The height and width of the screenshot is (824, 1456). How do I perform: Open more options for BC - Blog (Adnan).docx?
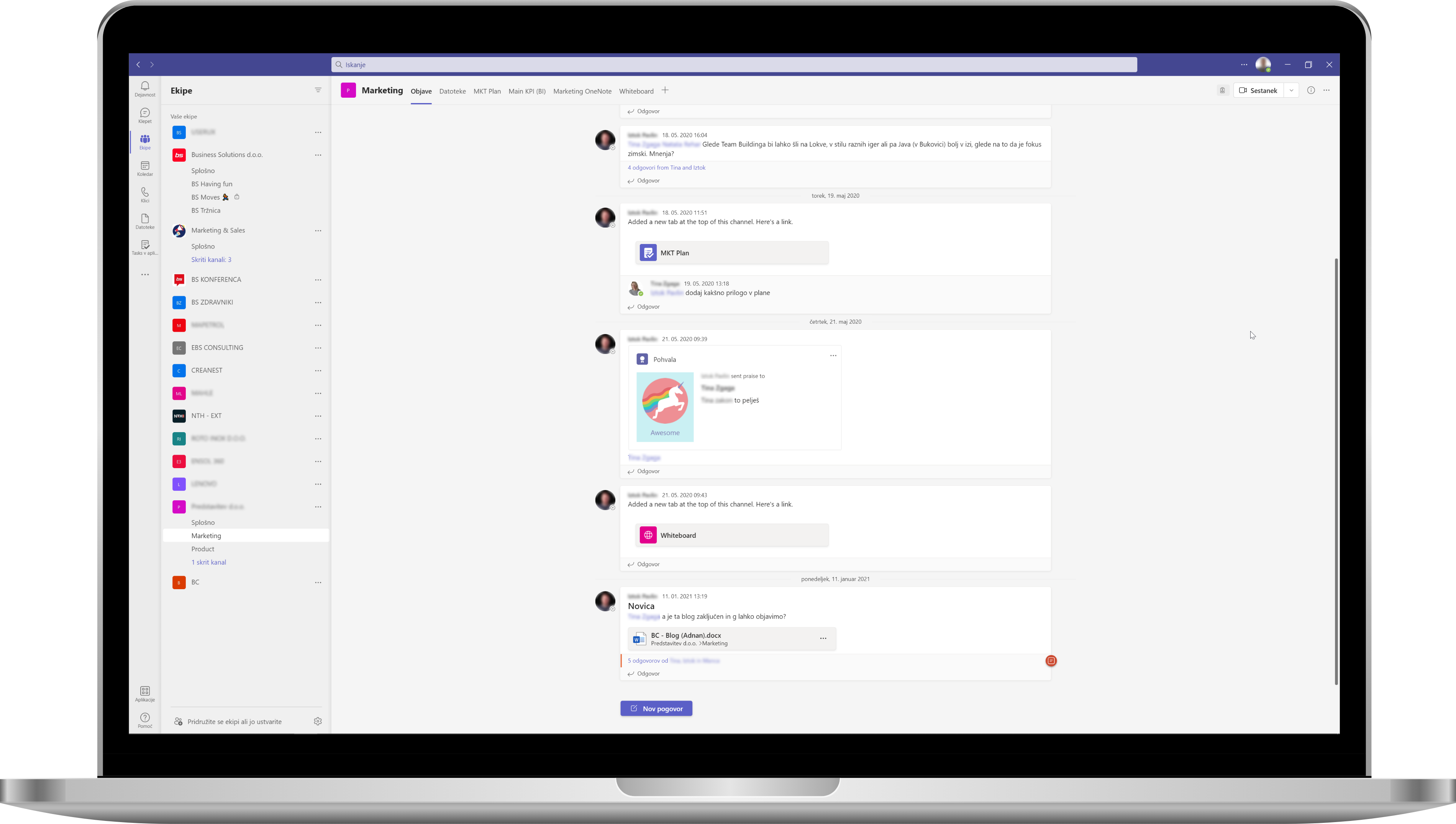point(823,638)
